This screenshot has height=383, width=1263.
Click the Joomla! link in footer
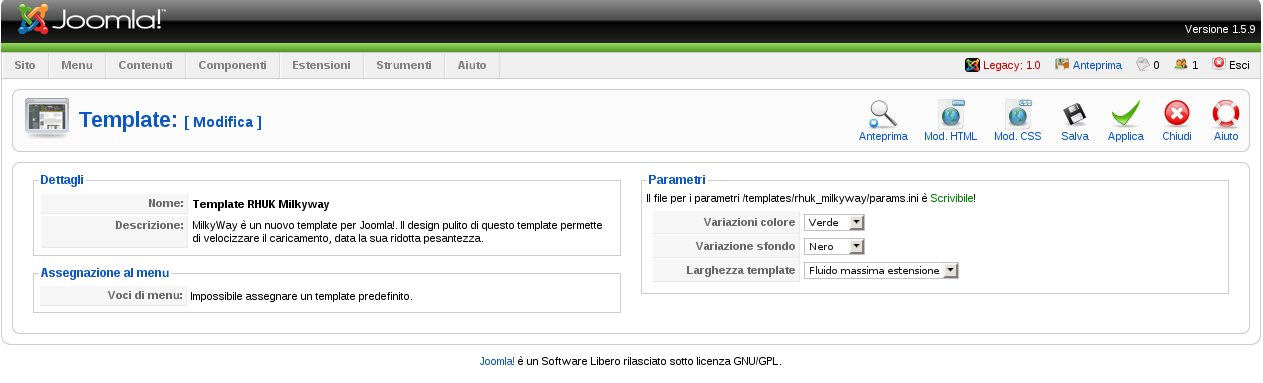coord(497,361)
